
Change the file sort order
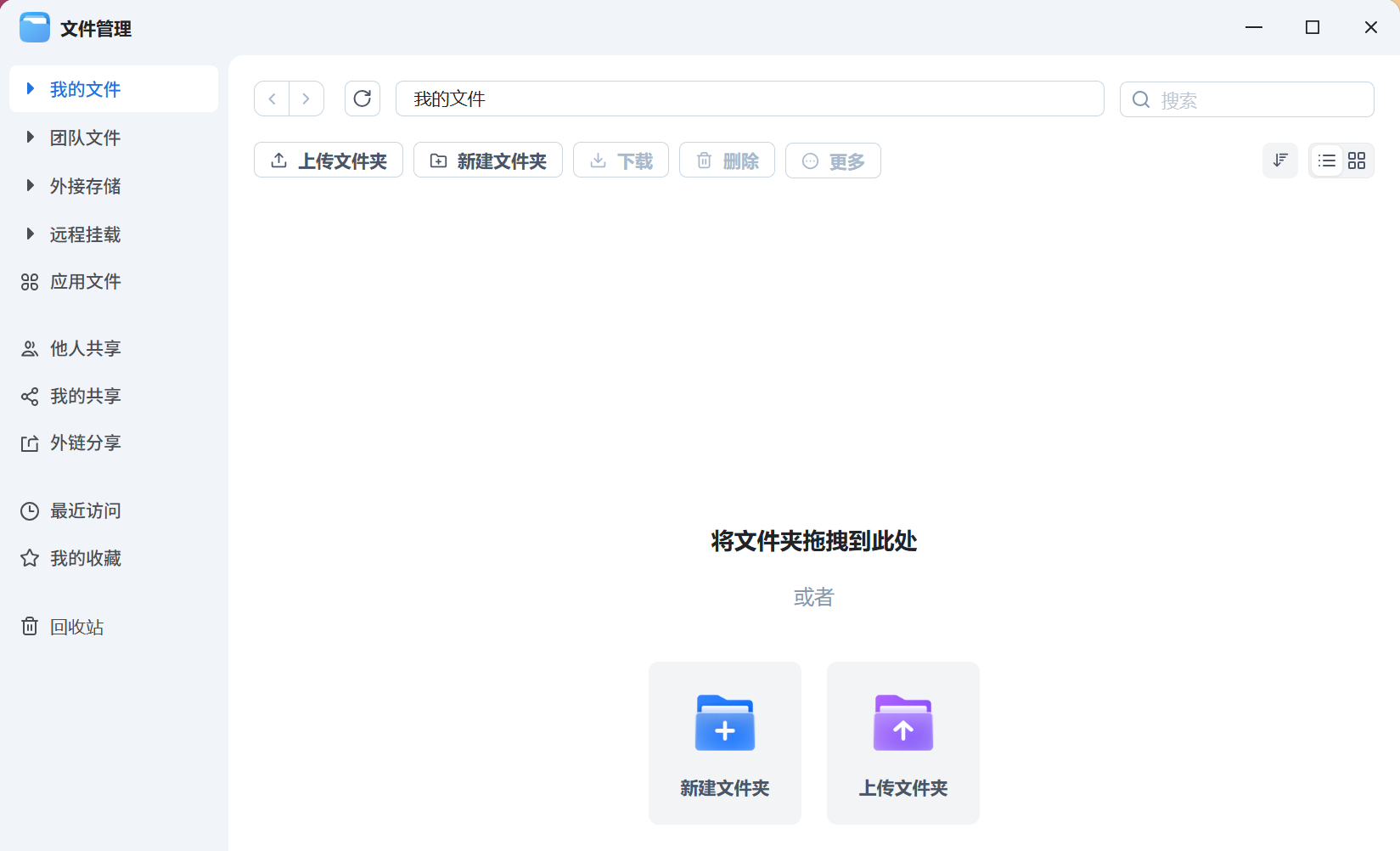tap(1280, 160)
